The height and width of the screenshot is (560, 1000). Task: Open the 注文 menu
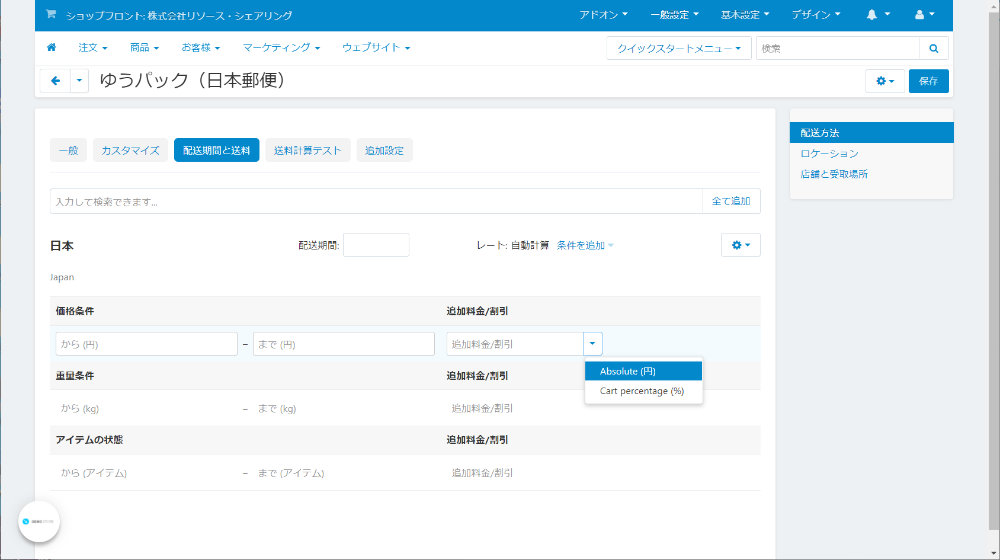tap(92, 48)
